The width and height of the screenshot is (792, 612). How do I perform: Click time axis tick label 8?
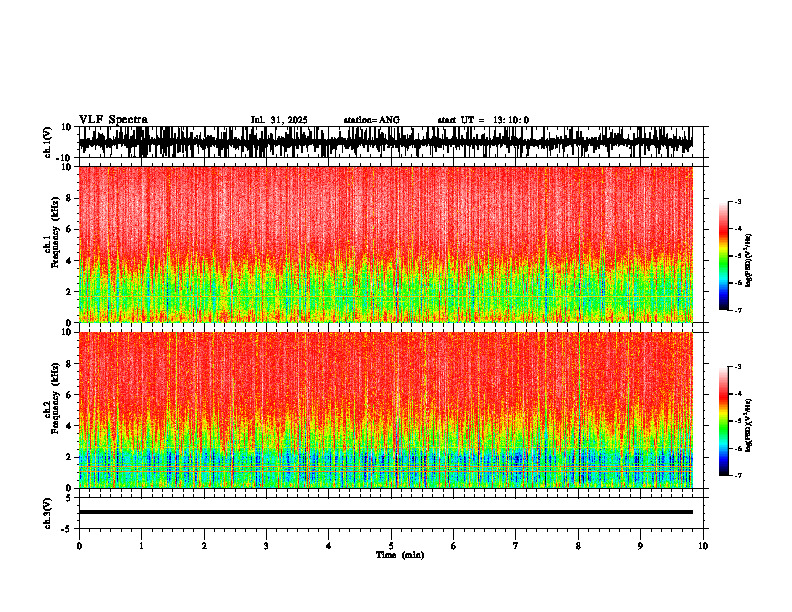578,546
